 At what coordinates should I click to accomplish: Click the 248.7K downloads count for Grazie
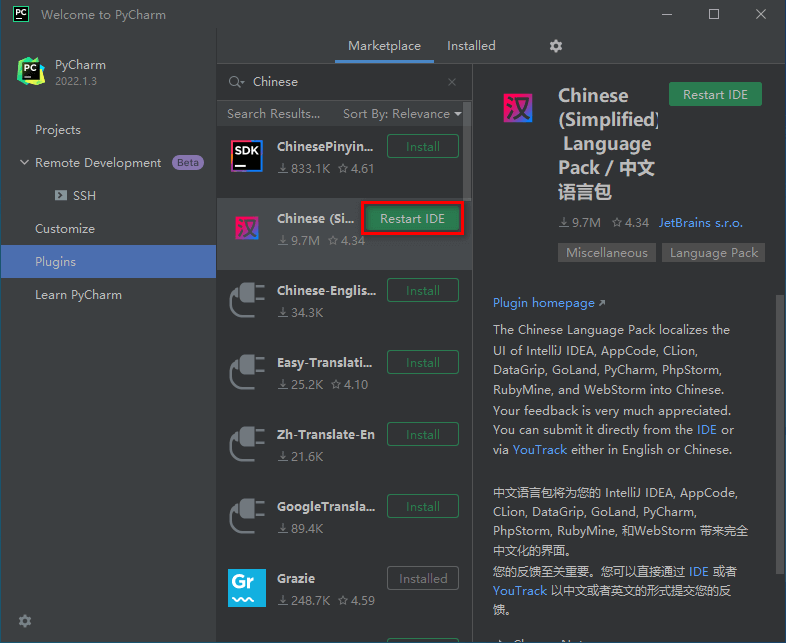pyautogui.click(x=304, y=600)
